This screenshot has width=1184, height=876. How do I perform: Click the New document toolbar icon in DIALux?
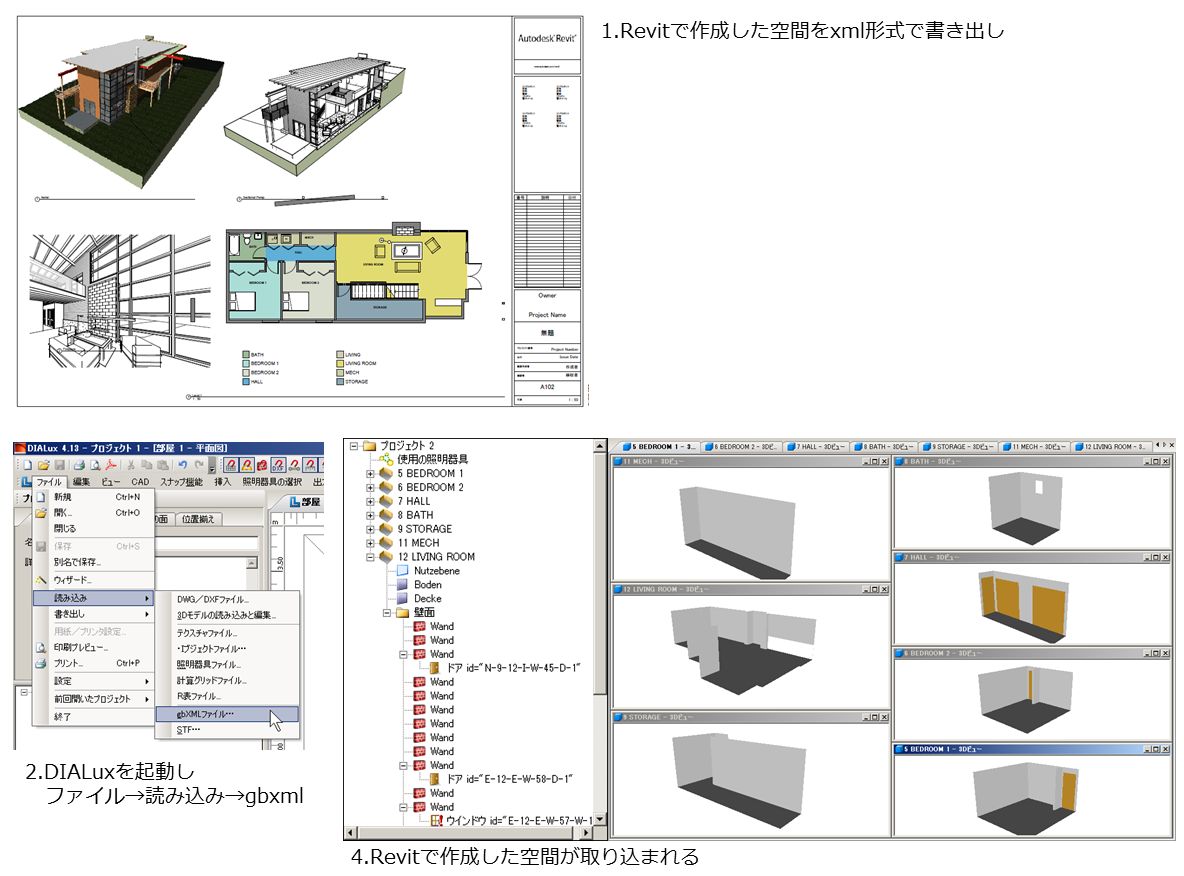point(28,464)
